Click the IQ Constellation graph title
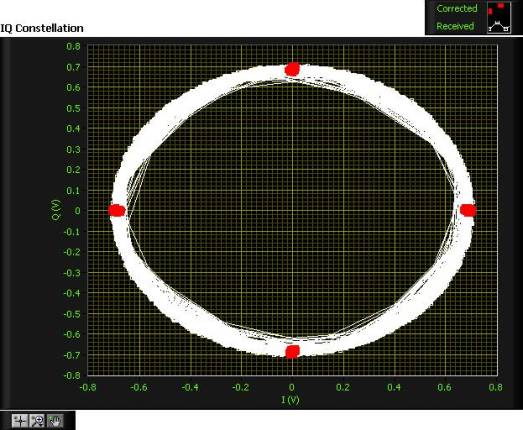523x430 pixels. pos(42,28)
